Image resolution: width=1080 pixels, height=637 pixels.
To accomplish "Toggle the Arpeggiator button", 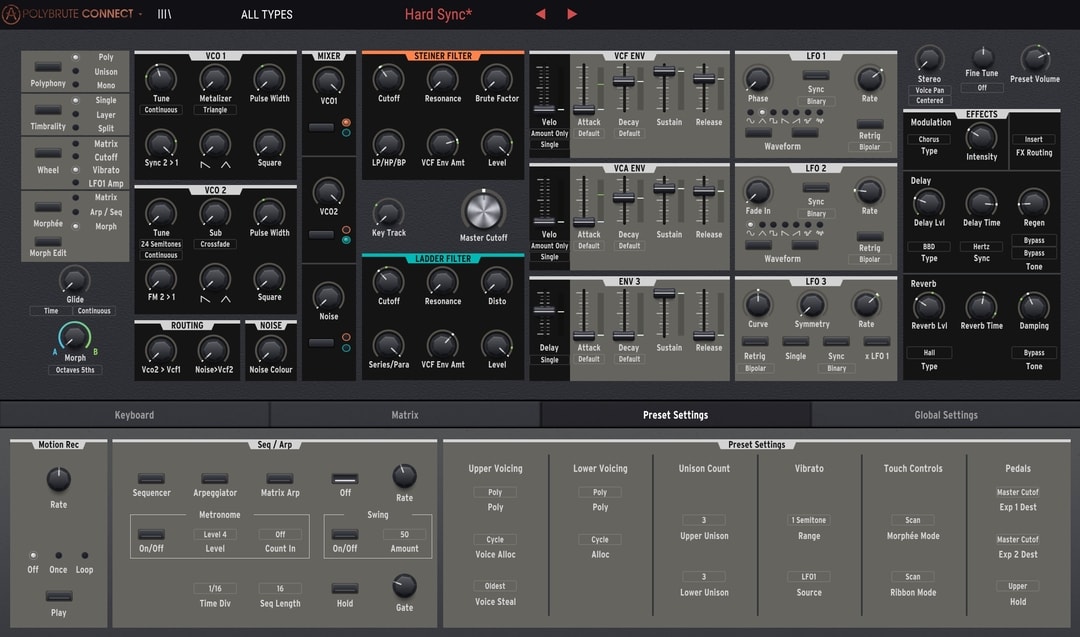I will click(x=215, y=479).
